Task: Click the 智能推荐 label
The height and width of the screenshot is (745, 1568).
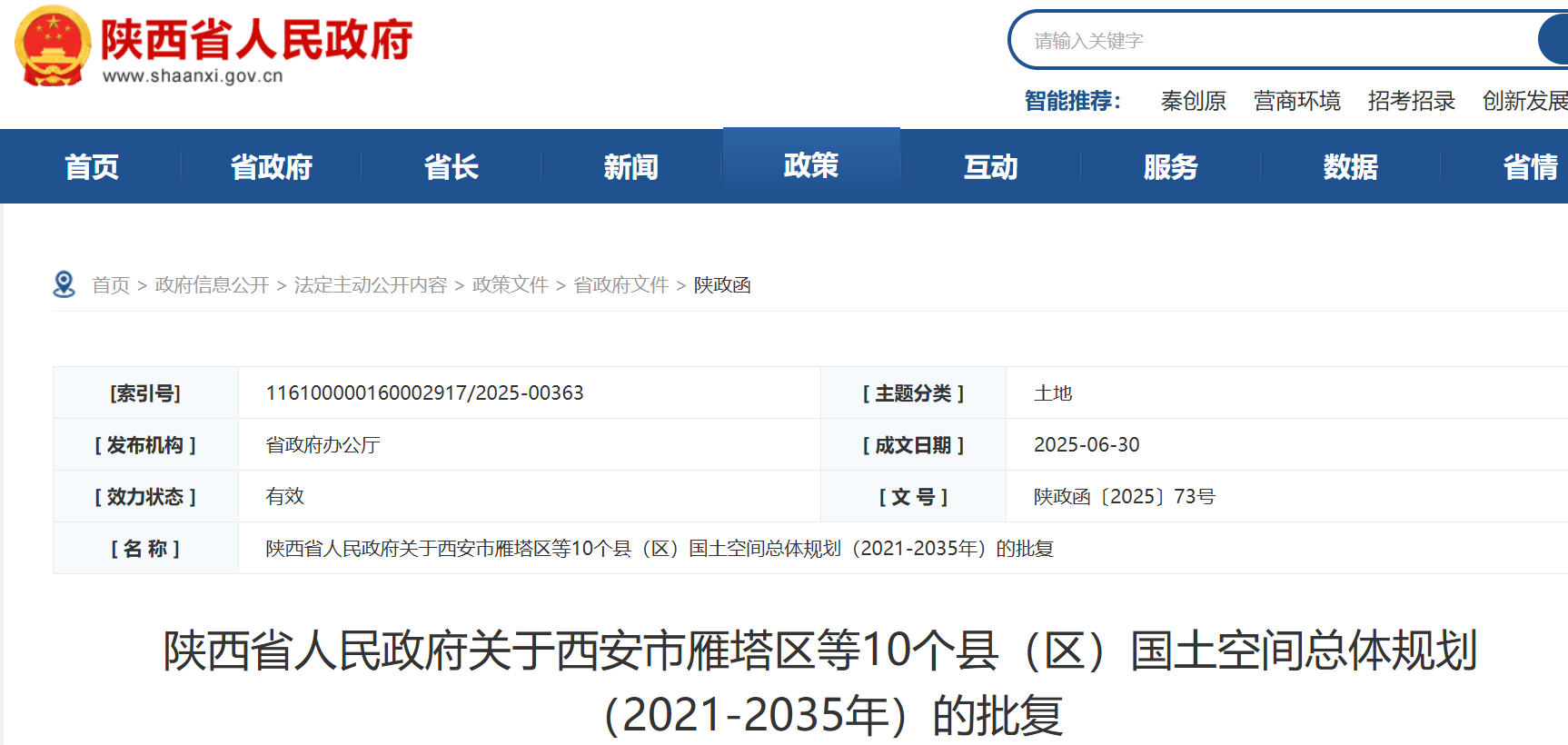Action: [1072, 101]
